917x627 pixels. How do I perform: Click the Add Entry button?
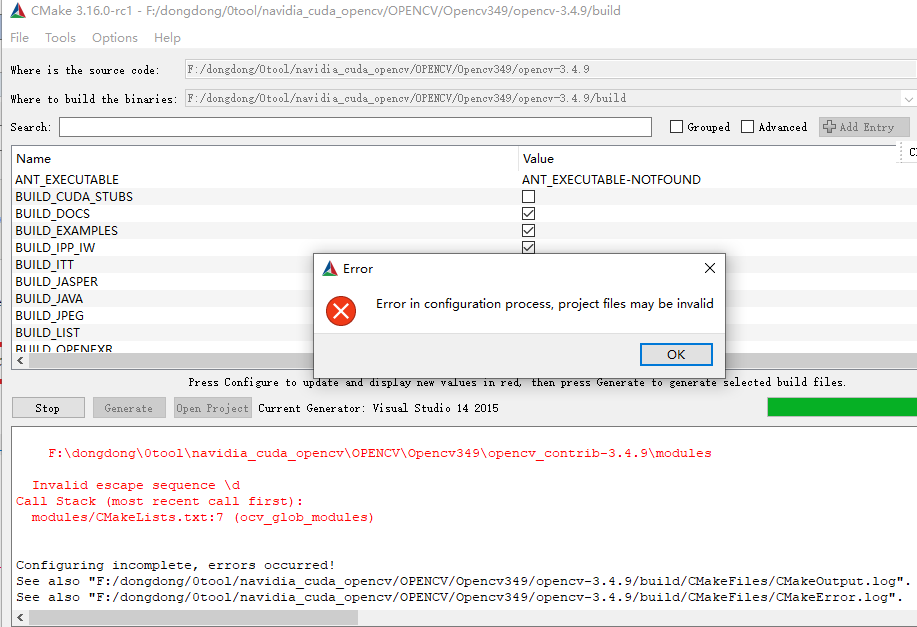pos(864,127)
